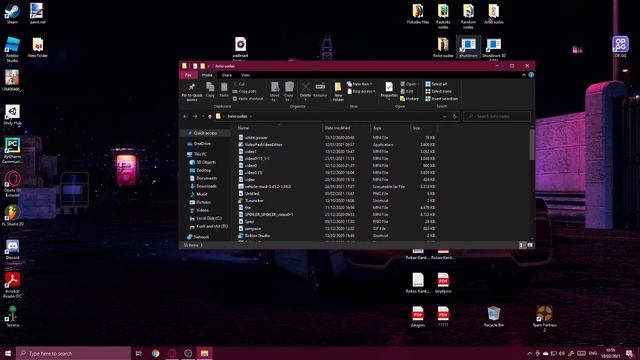Viewport: 640px width, 360px height.
Task: Click Copy path in ribbon
Action: coord(244,91)
